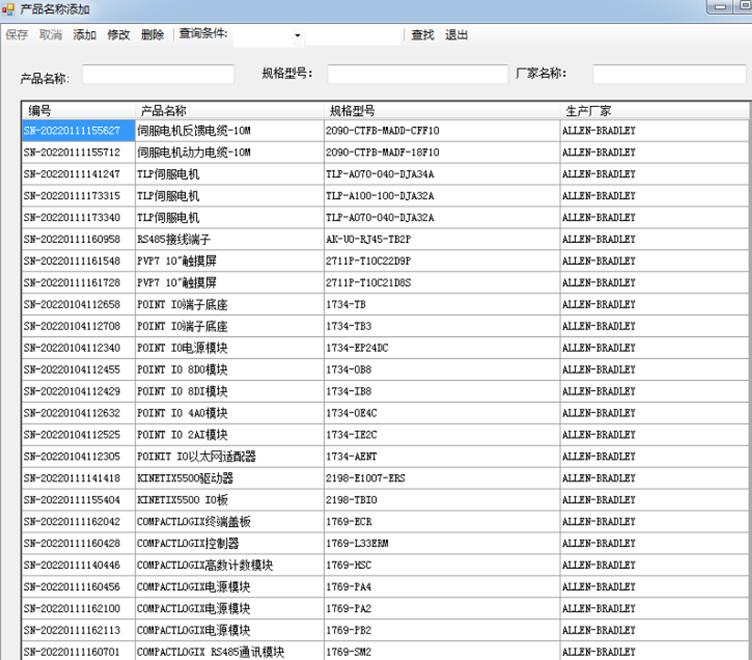This screenshot has height=660, width=752.
Task: Click the 删除 toolbar button
Action: coord(153,35)
